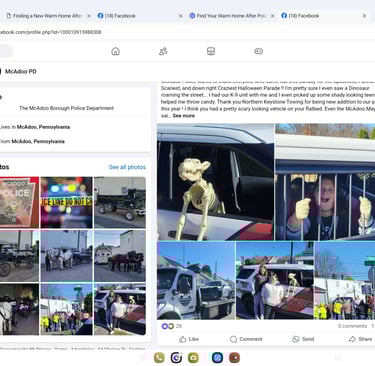
Task: Open the Marketplace storefront icon
Action: coord(211,51)
